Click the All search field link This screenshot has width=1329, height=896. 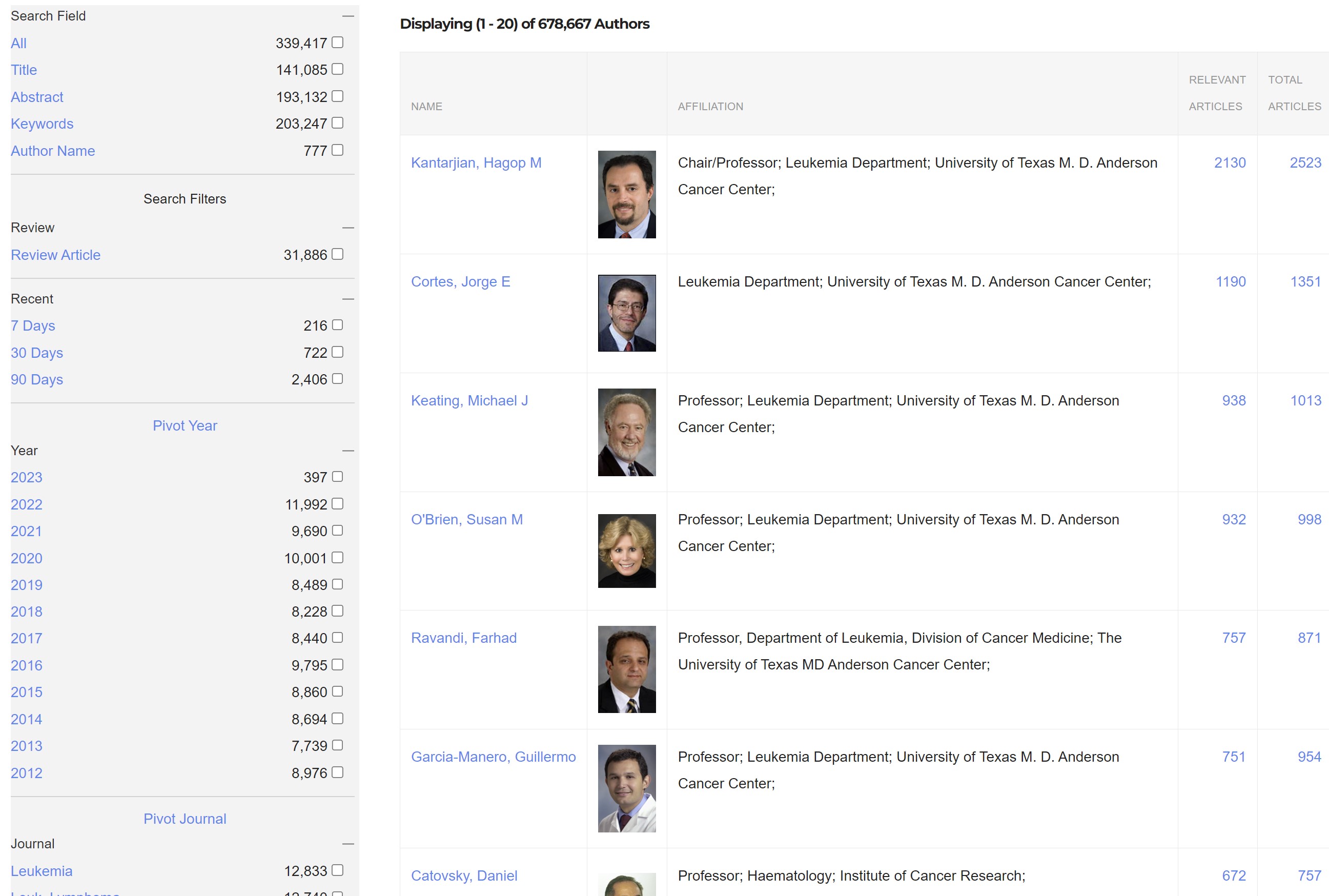[x=18, y=44]
